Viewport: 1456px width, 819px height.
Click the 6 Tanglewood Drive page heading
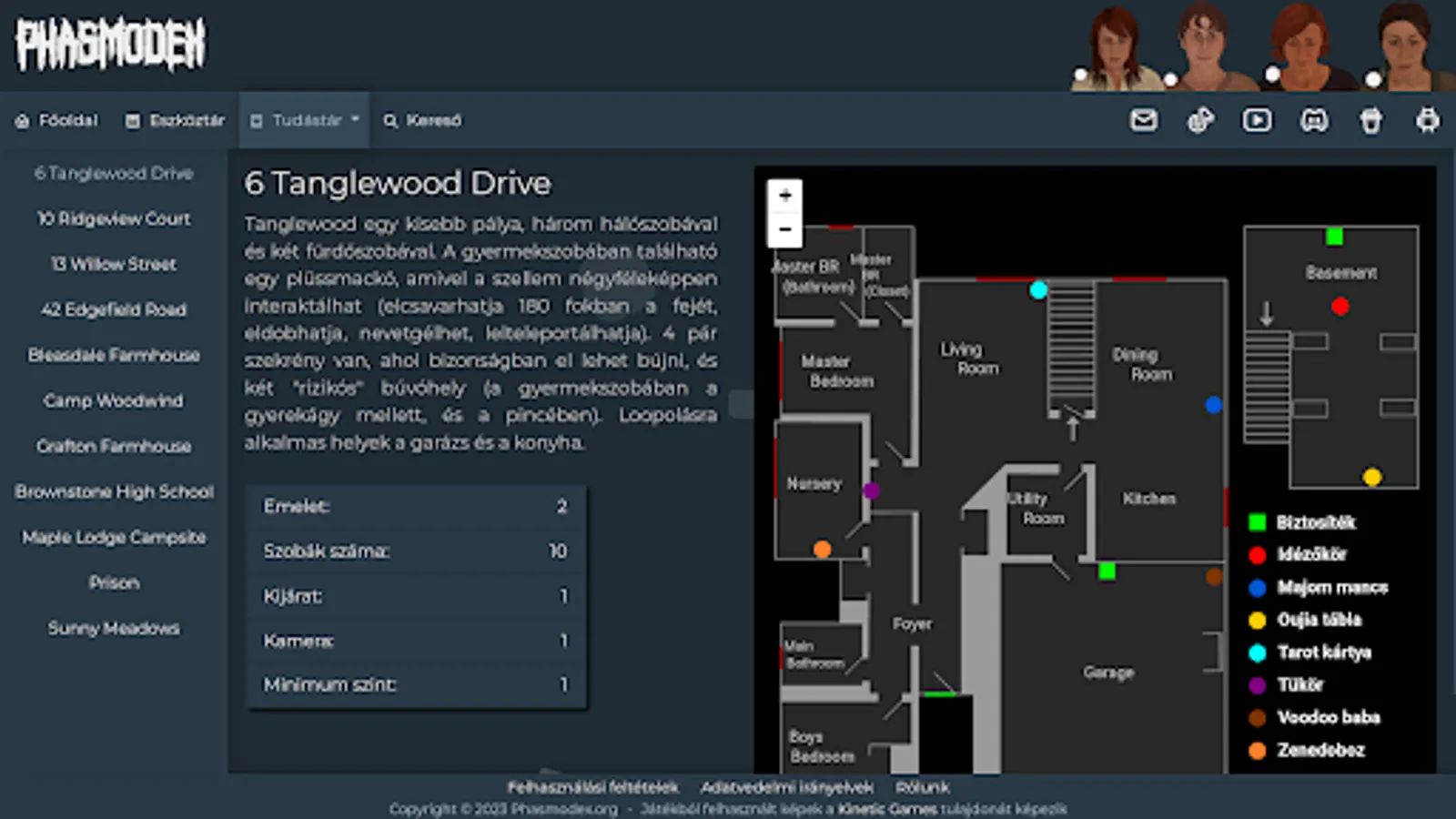coord(398,183)
